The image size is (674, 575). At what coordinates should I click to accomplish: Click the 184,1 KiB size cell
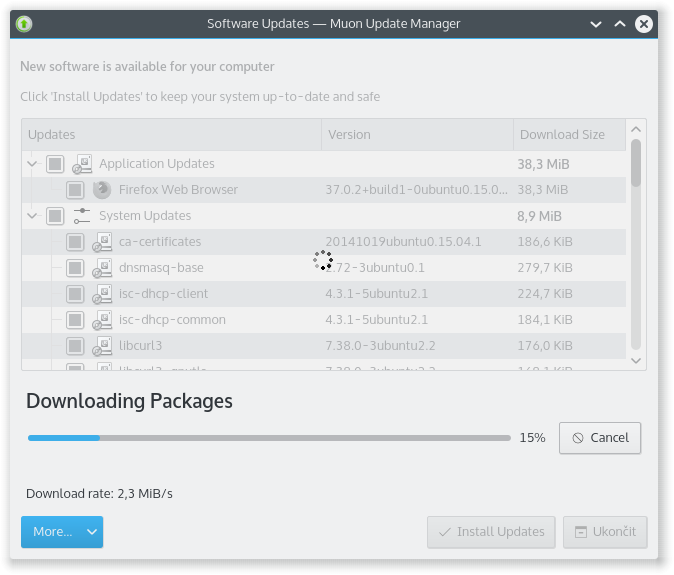pyautogui.click(x=545, y=320)
